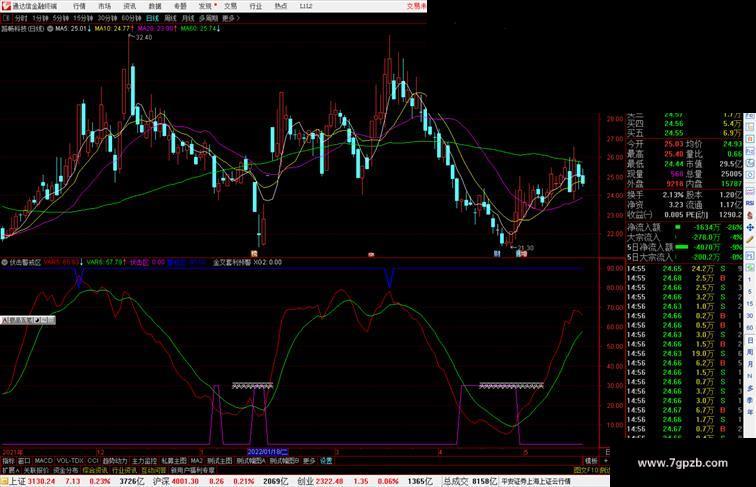Click the blue four-arrow move icon in right sidebar
The width and height of the screenshot is (756, 487).
[x=750, y=227]
